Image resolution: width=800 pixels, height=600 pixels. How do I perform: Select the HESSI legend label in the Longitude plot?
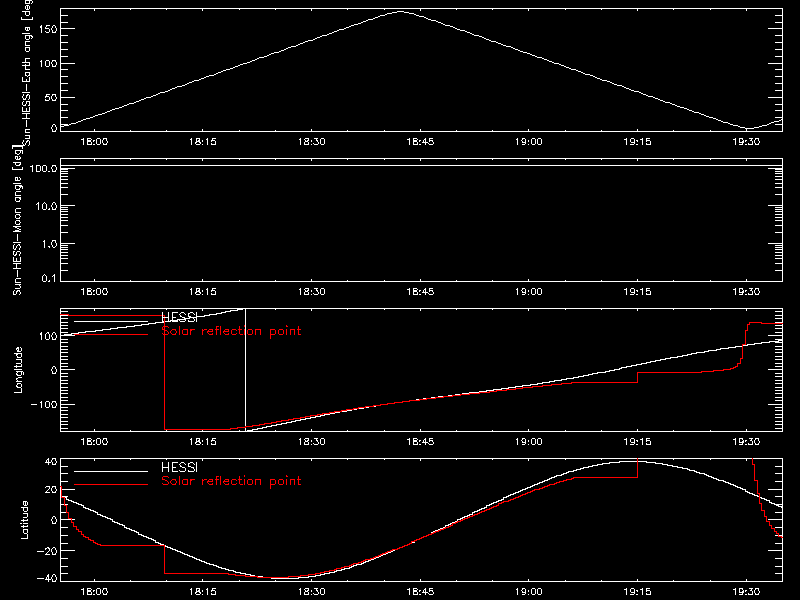pos(179,317)
